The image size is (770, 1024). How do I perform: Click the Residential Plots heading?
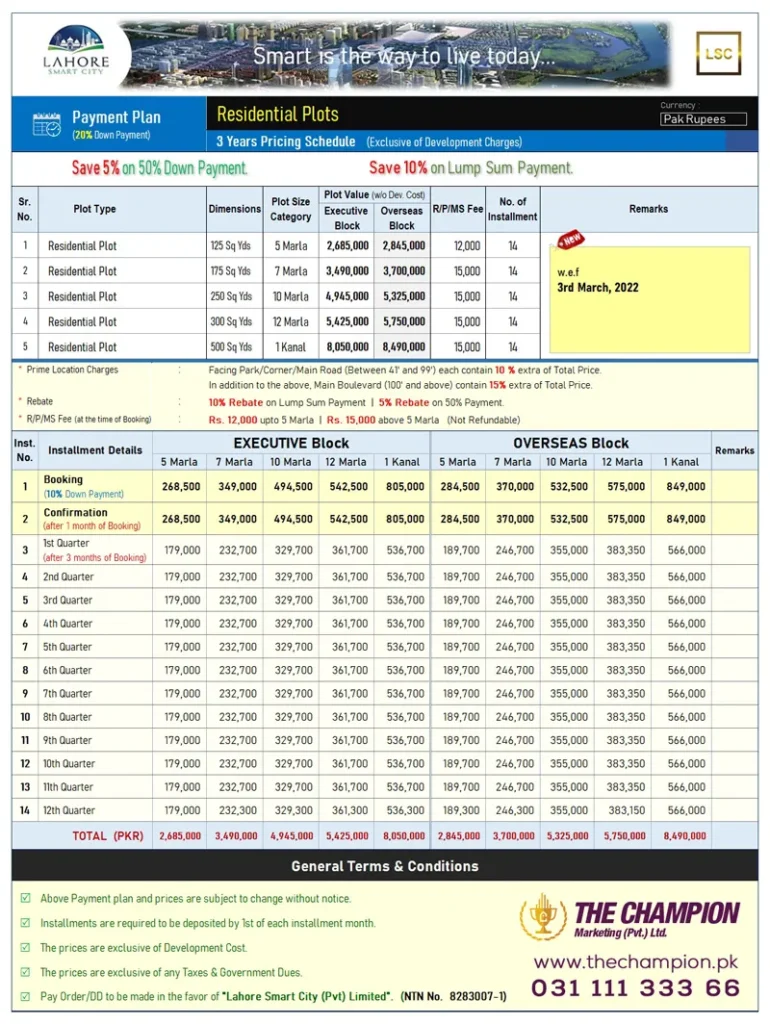(x=278, y=114)
